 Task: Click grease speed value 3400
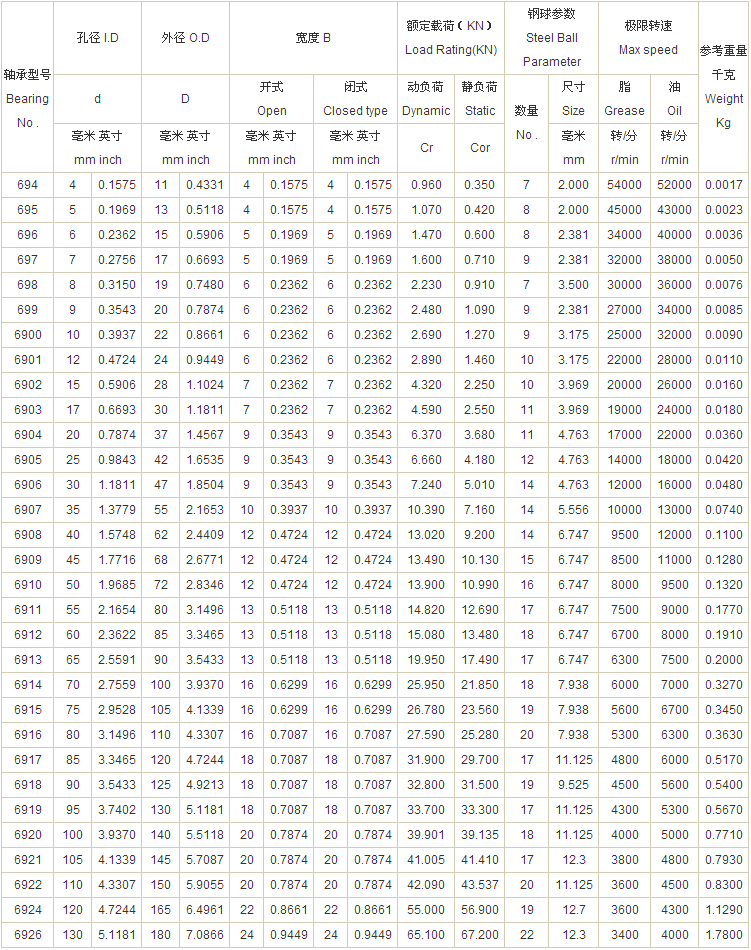tap(624, 935)
